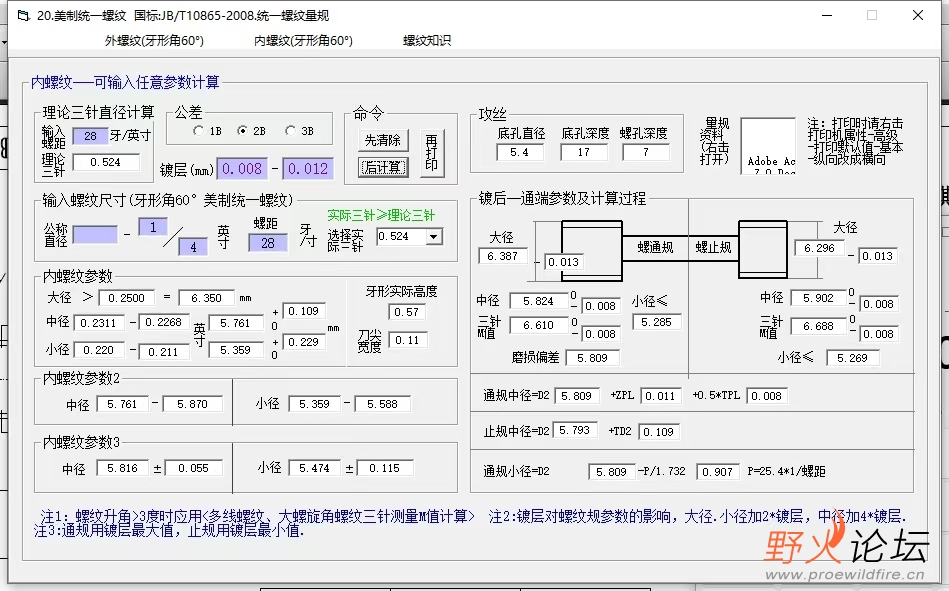Click the 内螺纹参数2 小径 field 5.588
The image size is (949, 591).
[x=382, y=404]
